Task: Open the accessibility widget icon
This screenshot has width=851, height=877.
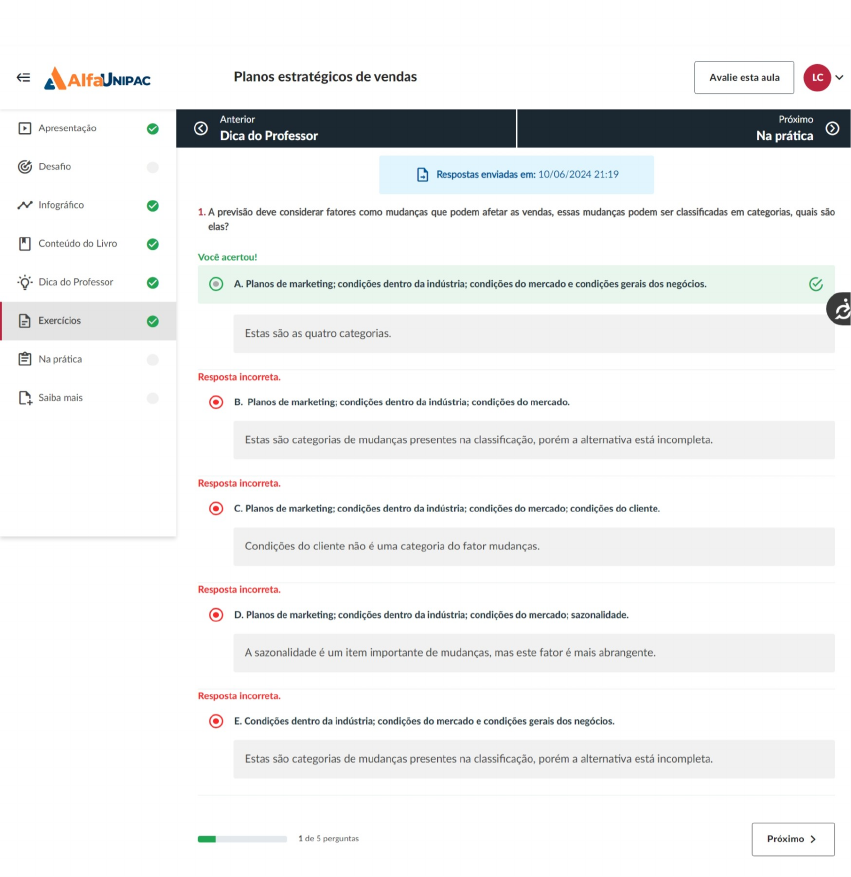Action: 841,310
